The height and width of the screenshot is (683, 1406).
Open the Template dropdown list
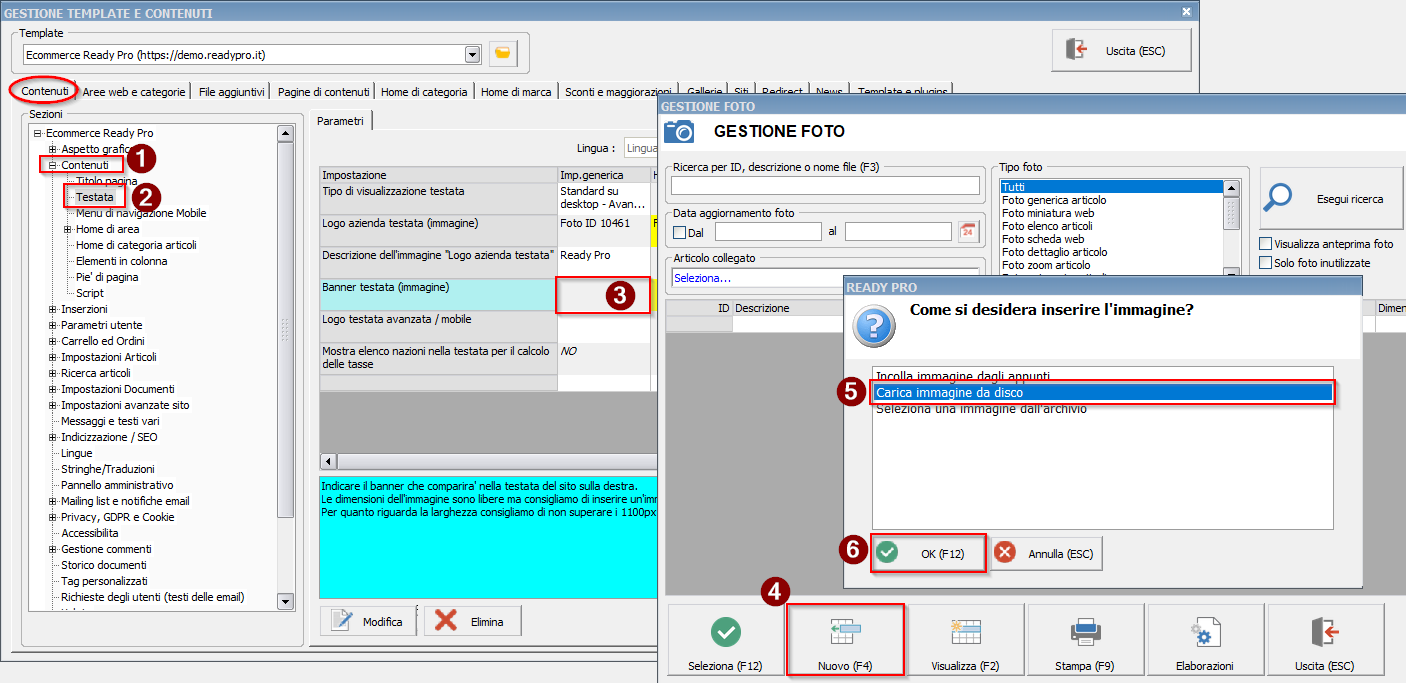pyautogui.click(x=472, y=54)
